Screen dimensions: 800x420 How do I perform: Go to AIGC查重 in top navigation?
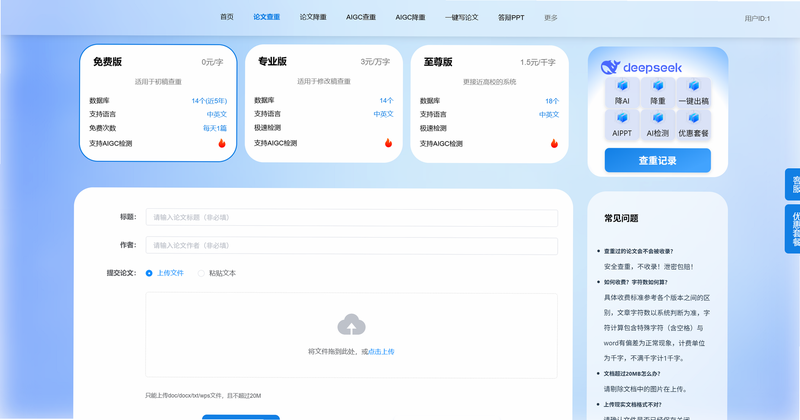pyautogui.click(x=361, y=17)
